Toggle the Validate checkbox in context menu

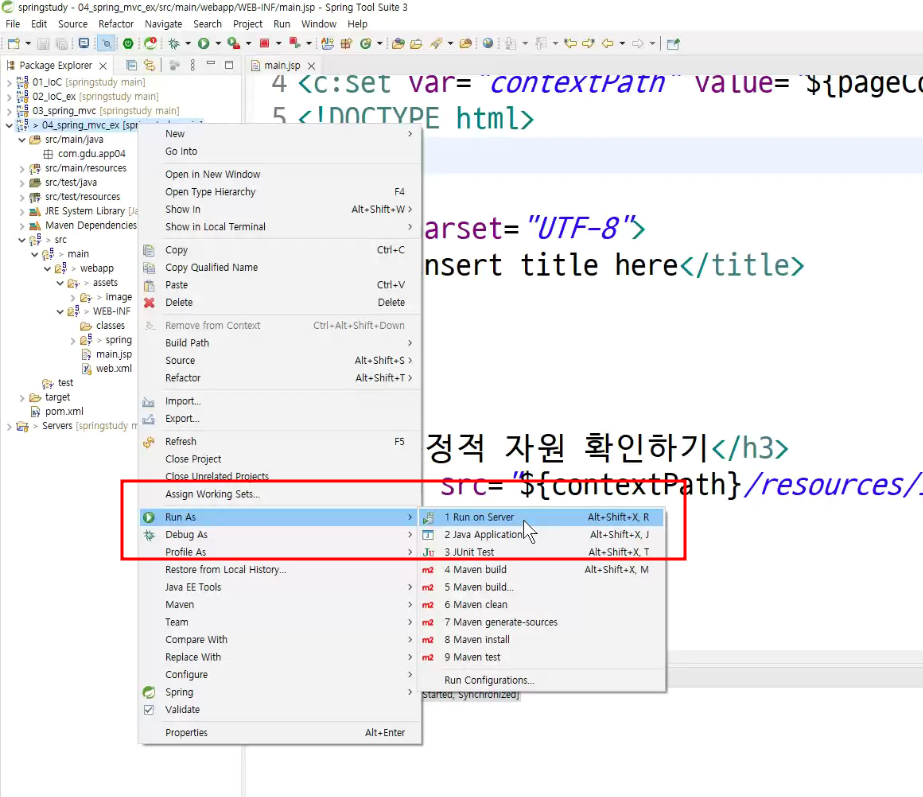tap(149, 709)
